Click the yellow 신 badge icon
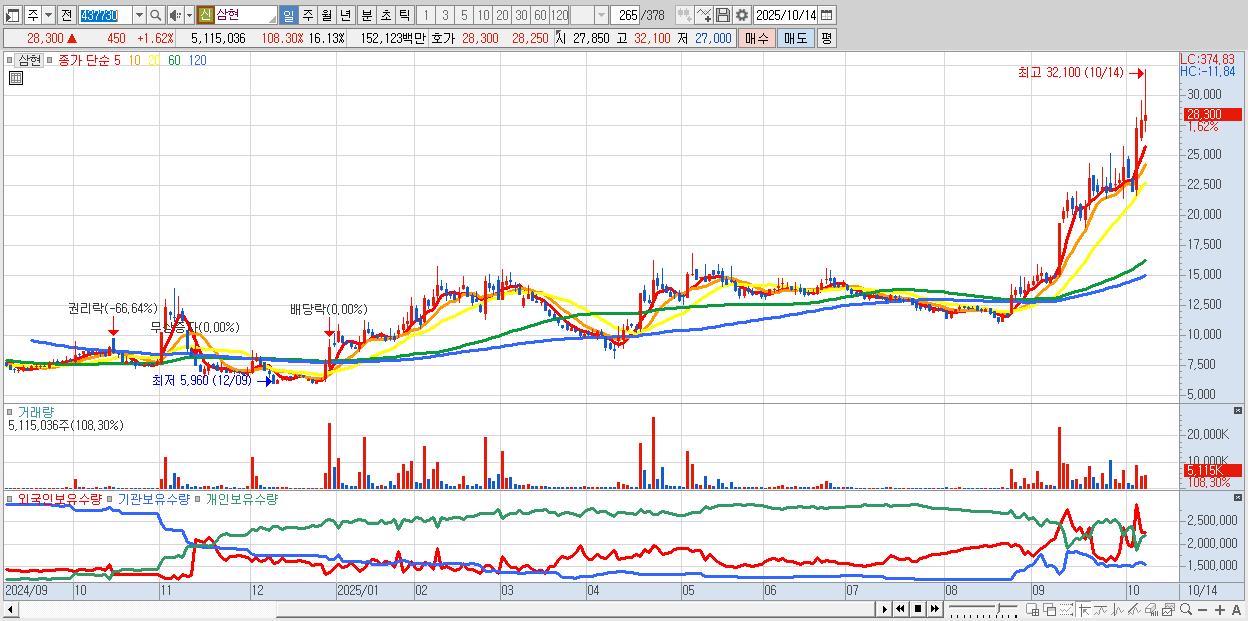This screenshot has height=621, width=1248. click(205, 15)
